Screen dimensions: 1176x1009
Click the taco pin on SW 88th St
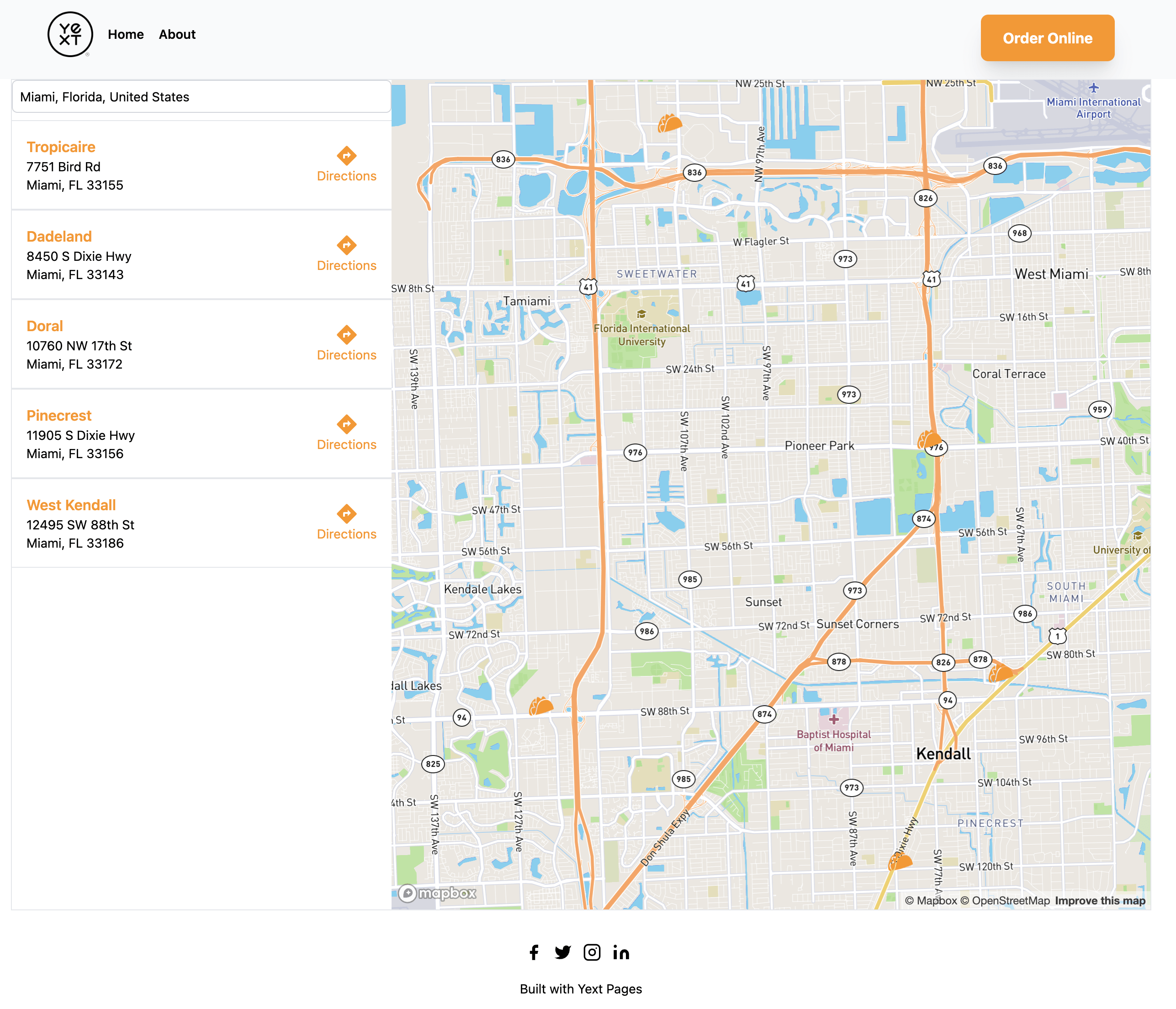click(541, 706)
